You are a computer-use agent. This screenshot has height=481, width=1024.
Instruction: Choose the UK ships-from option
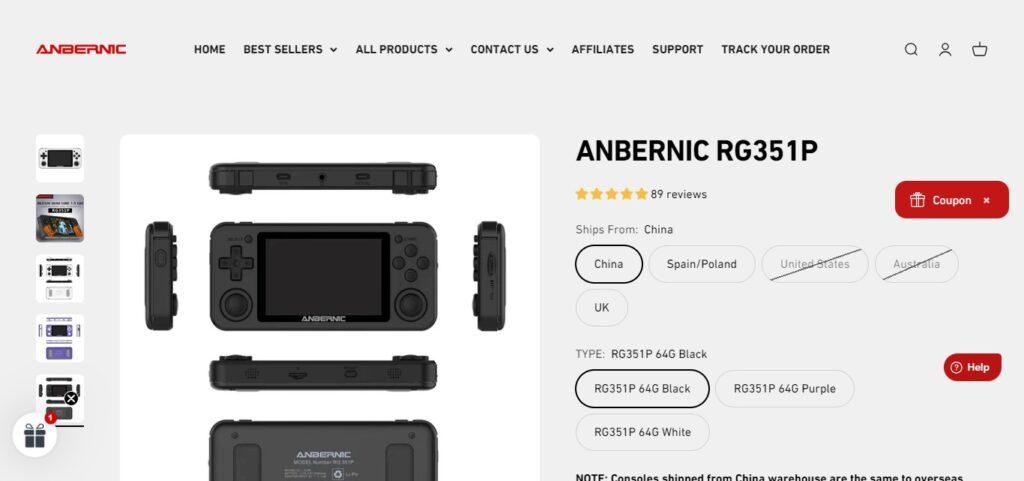pos(601,307)
